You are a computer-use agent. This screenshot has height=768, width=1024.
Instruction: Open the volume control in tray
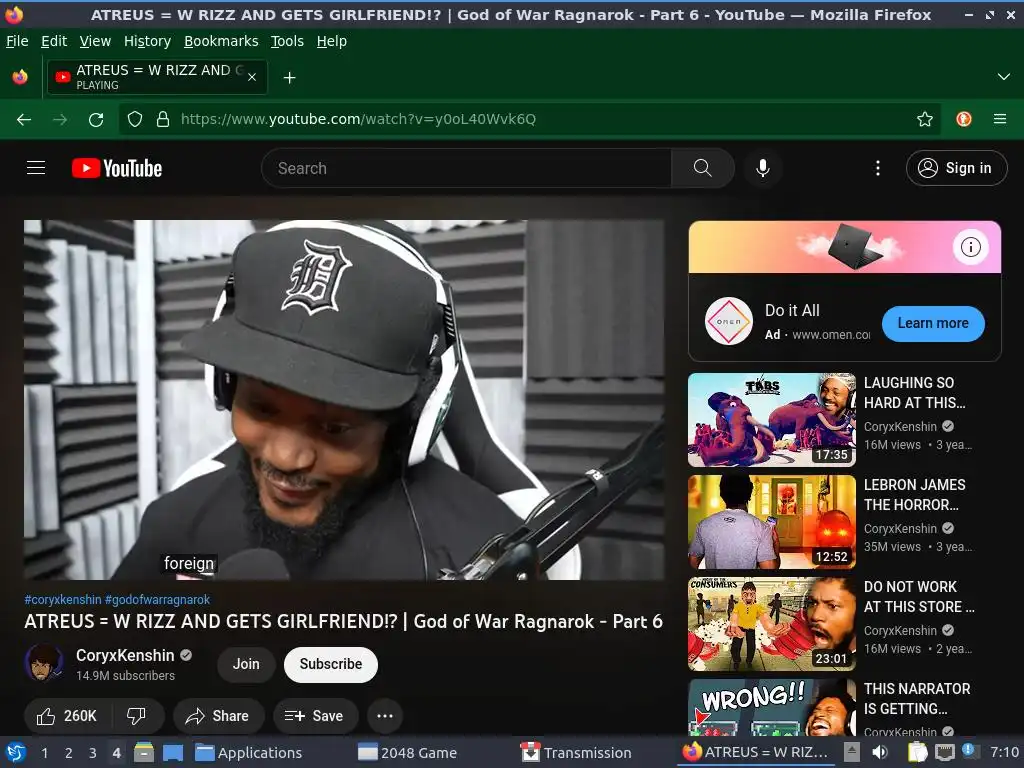click(880, 752)
